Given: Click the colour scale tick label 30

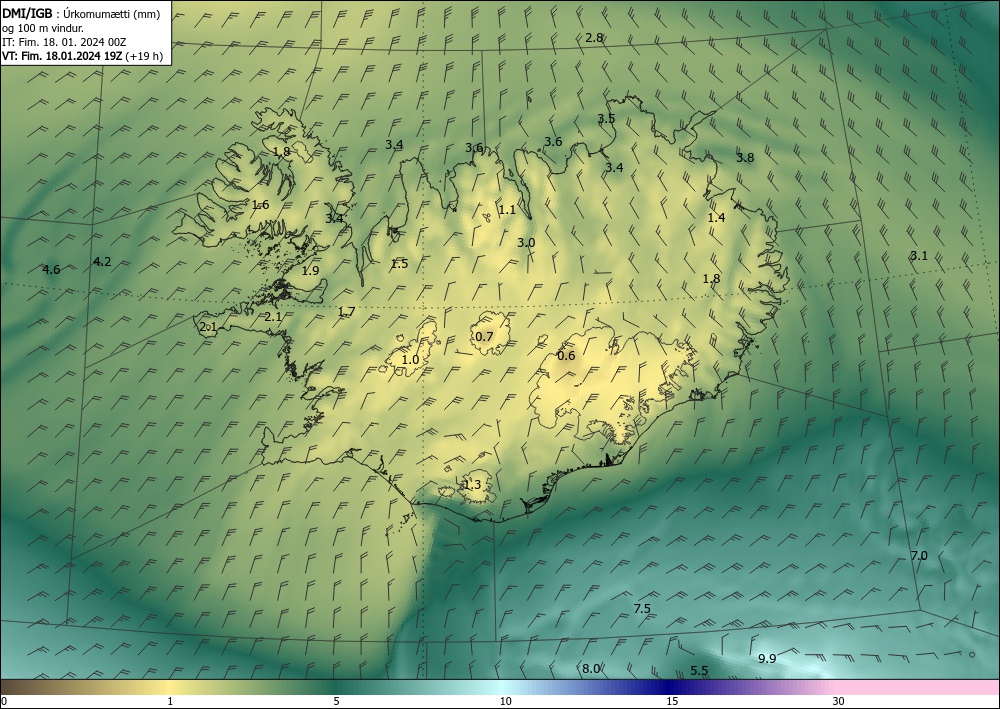Looking at the screenshot, I should coord(838,702).
